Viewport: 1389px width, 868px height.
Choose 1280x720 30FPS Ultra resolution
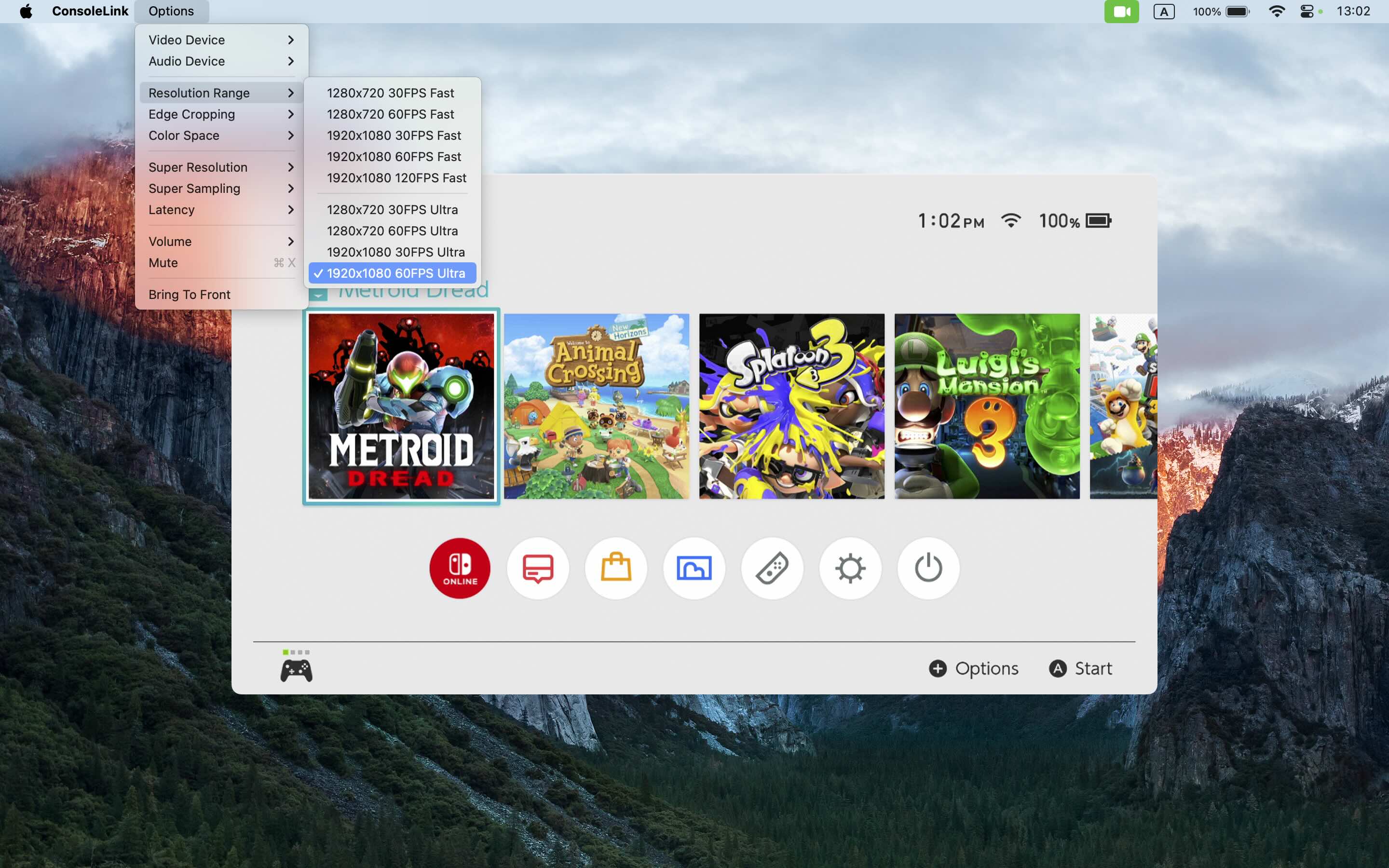(x=392, y=210)
